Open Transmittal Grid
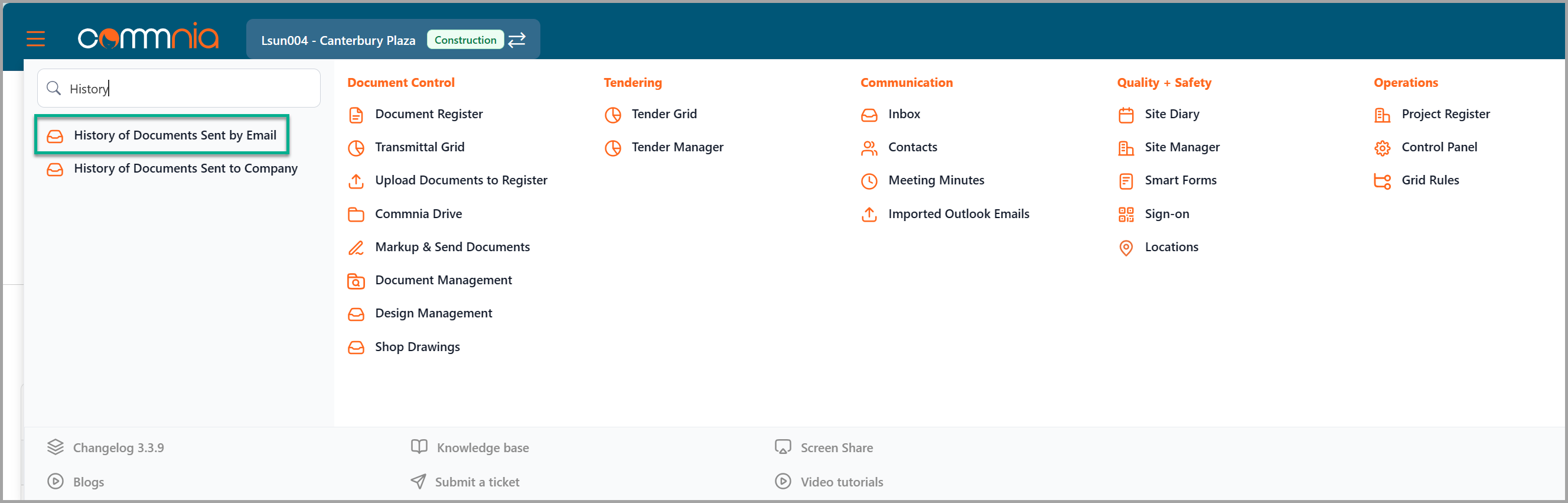This screenshot has width=1568, height=503. (419, 147)
